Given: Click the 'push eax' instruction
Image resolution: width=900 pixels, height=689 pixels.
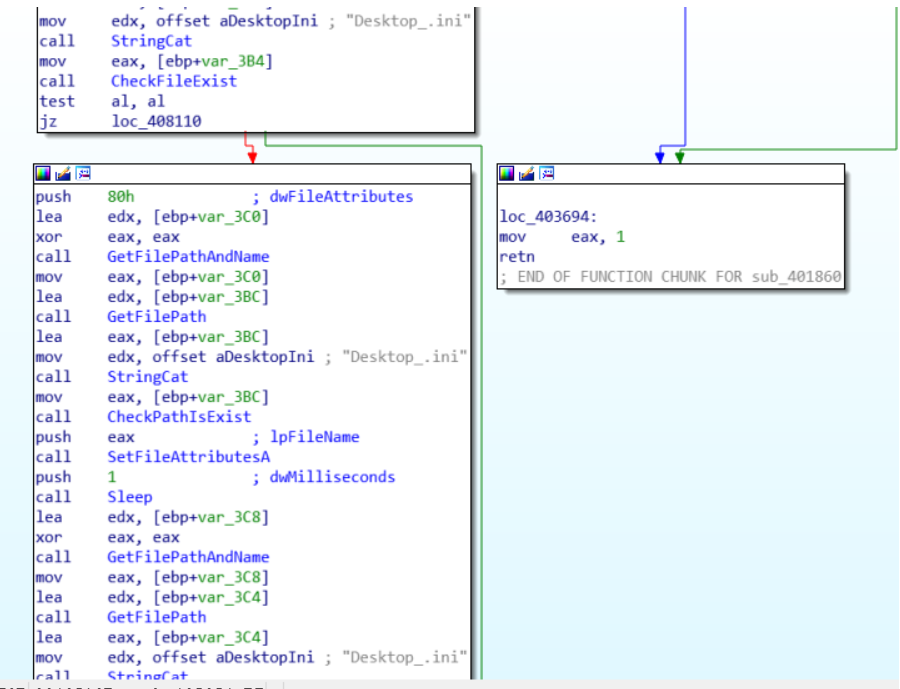Looking at the screenshot, I should coord(85,438).
